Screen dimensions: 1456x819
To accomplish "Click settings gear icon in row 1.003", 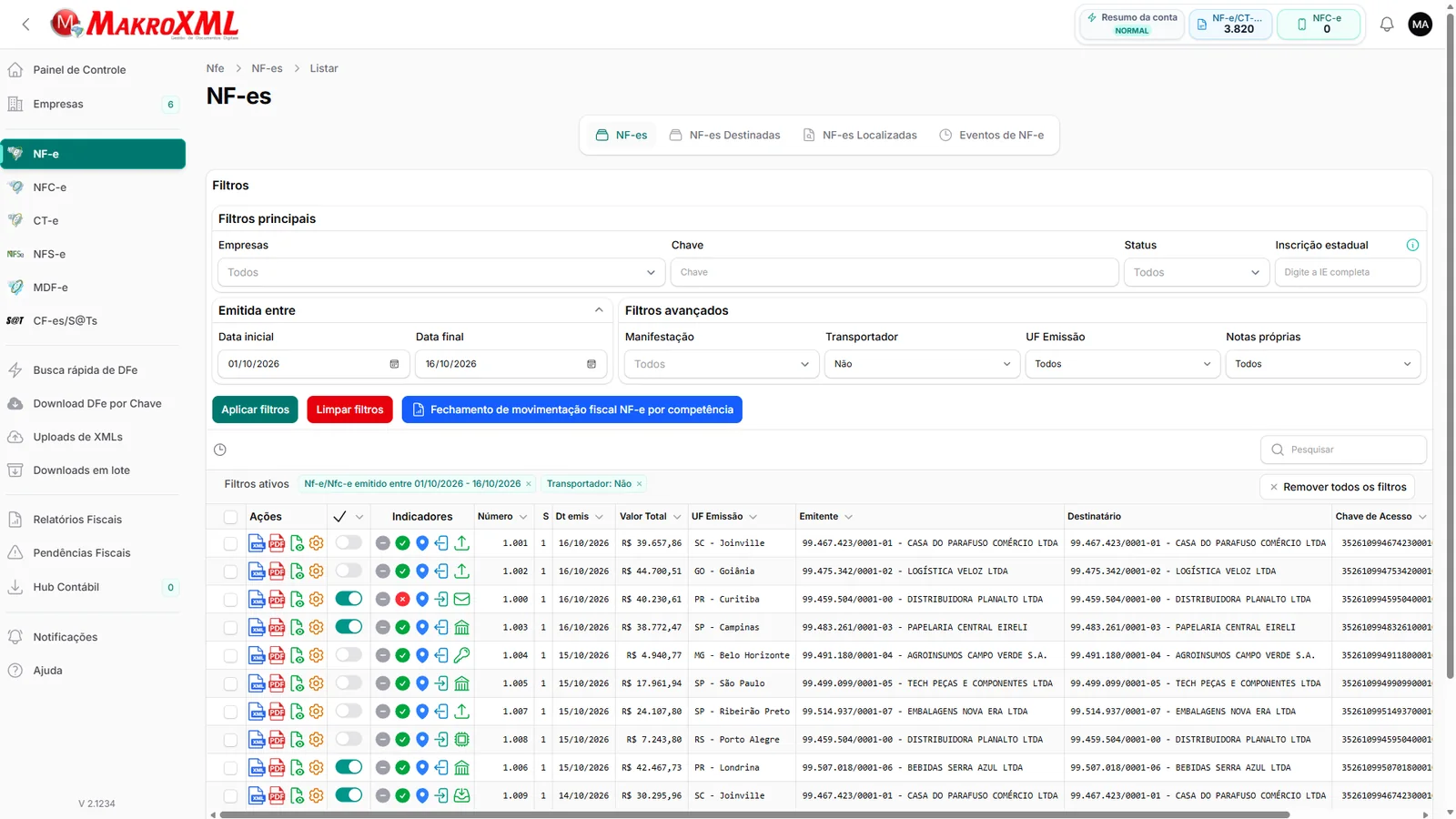I will 317,627.
